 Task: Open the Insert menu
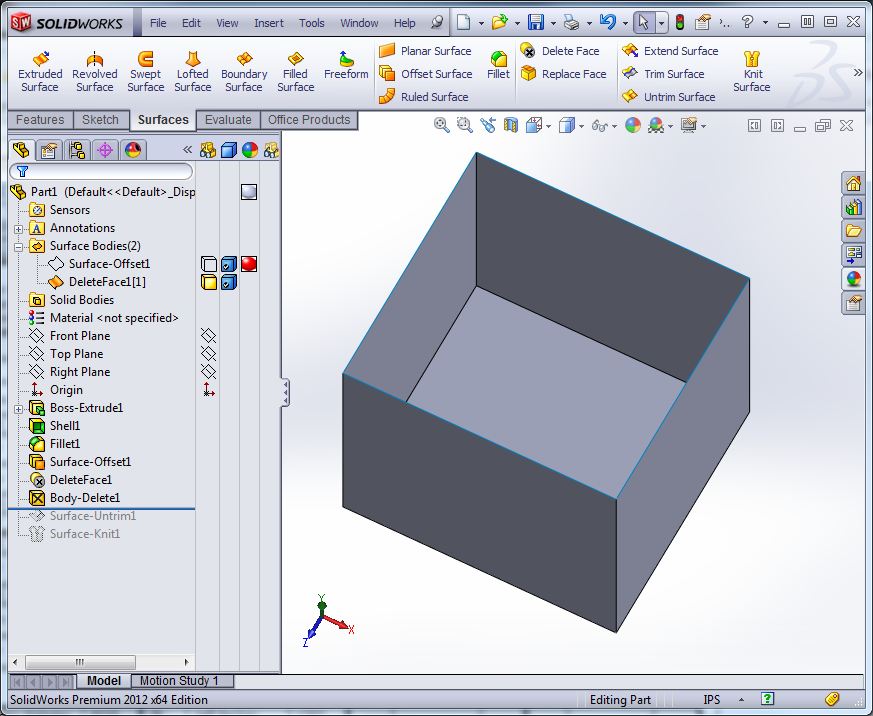(268, 23)
